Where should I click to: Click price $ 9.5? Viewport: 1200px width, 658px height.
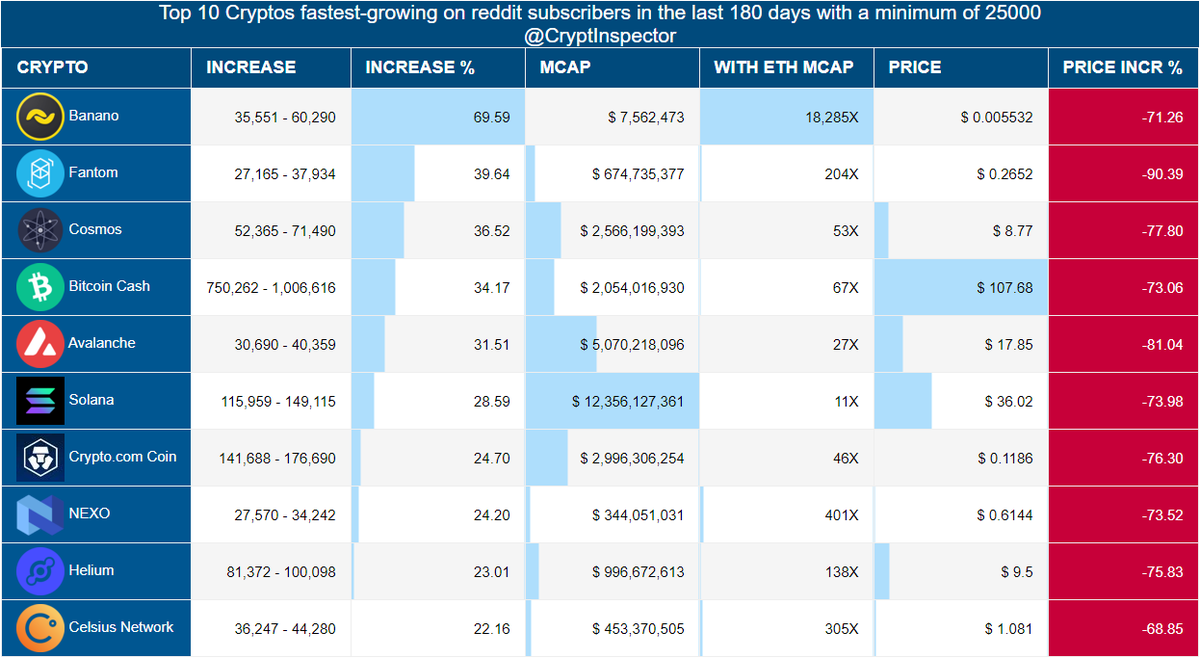[x=1017, y=573]
